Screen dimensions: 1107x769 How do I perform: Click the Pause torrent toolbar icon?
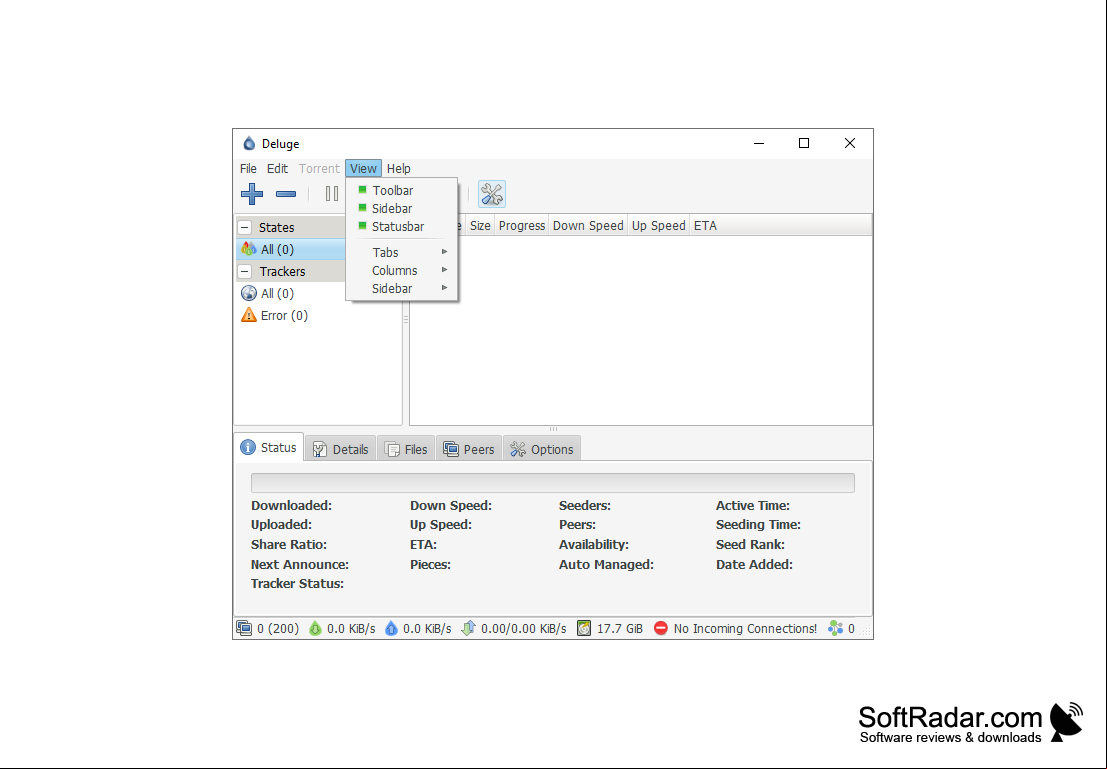pyautogui.click(x=332, y=193)
